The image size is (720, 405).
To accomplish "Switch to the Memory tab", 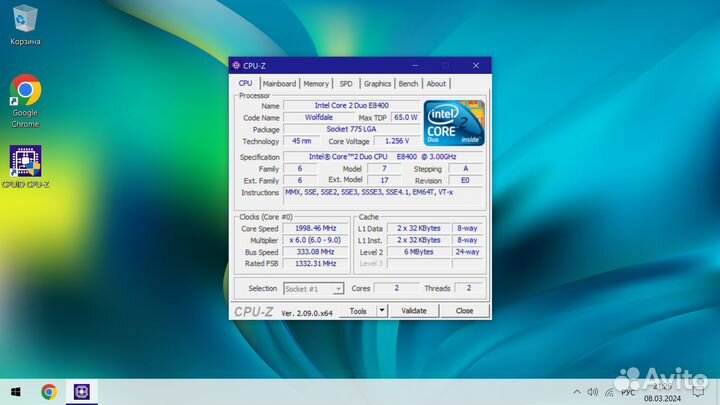I will click(x=316, y=84).
